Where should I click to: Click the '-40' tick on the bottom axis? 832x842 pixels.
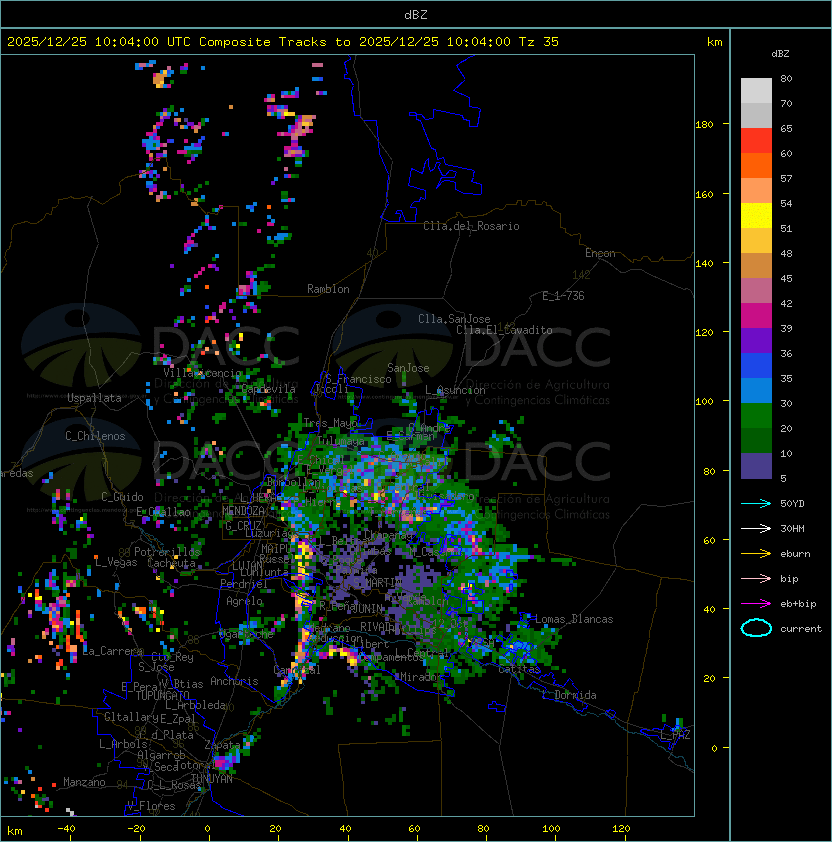pos(67,829)
